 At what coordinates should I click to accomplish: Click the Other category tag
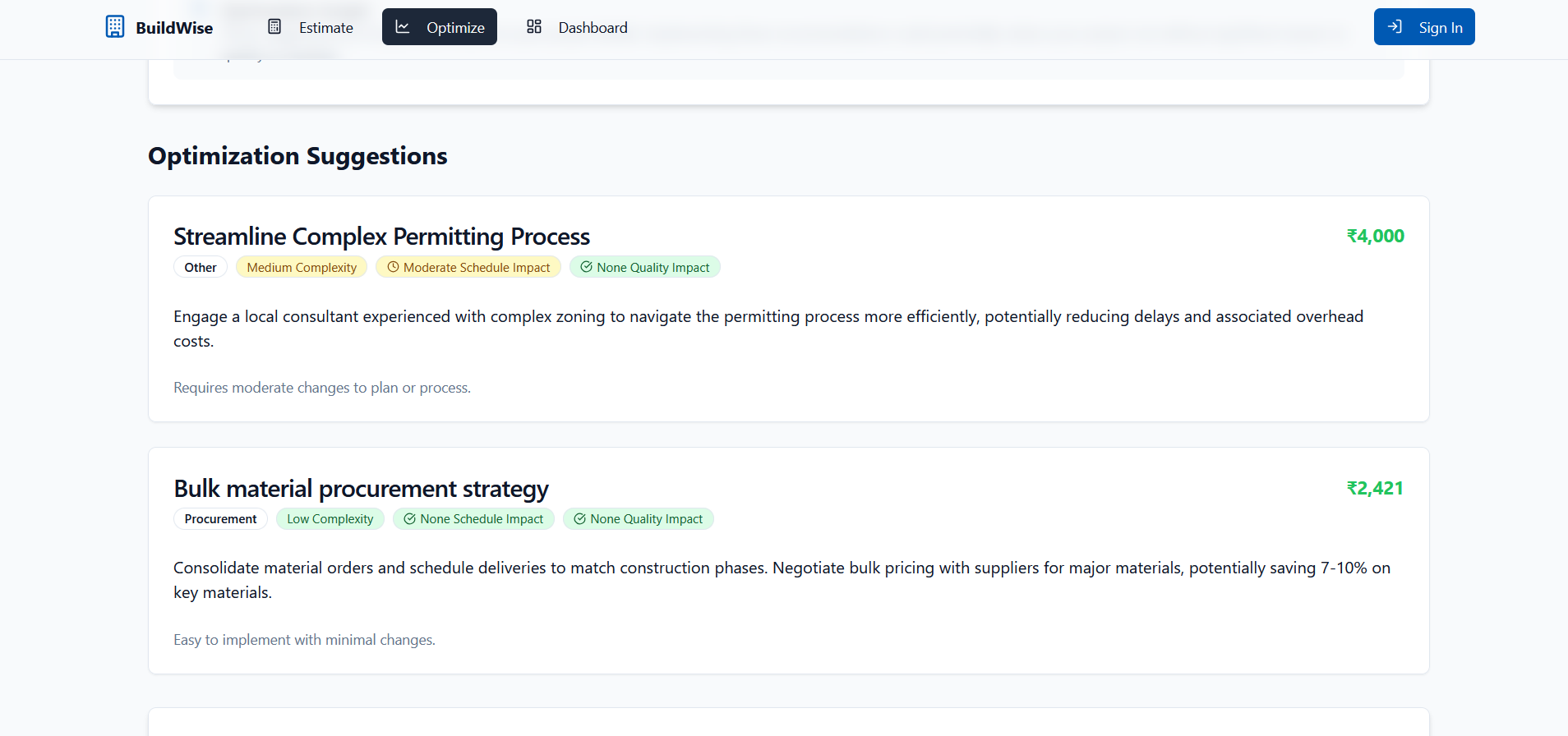click(201, 268)
